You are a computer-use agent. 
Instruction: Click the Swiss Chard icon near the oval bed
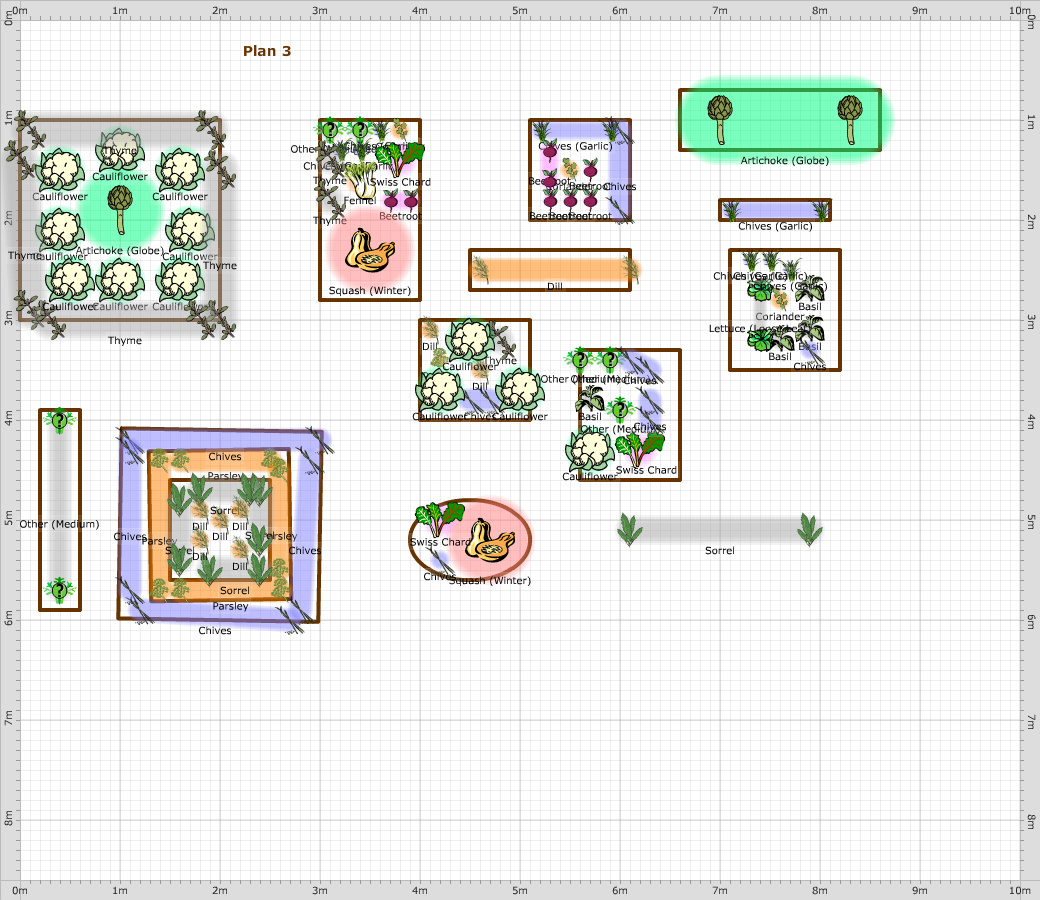click(442, 516)
